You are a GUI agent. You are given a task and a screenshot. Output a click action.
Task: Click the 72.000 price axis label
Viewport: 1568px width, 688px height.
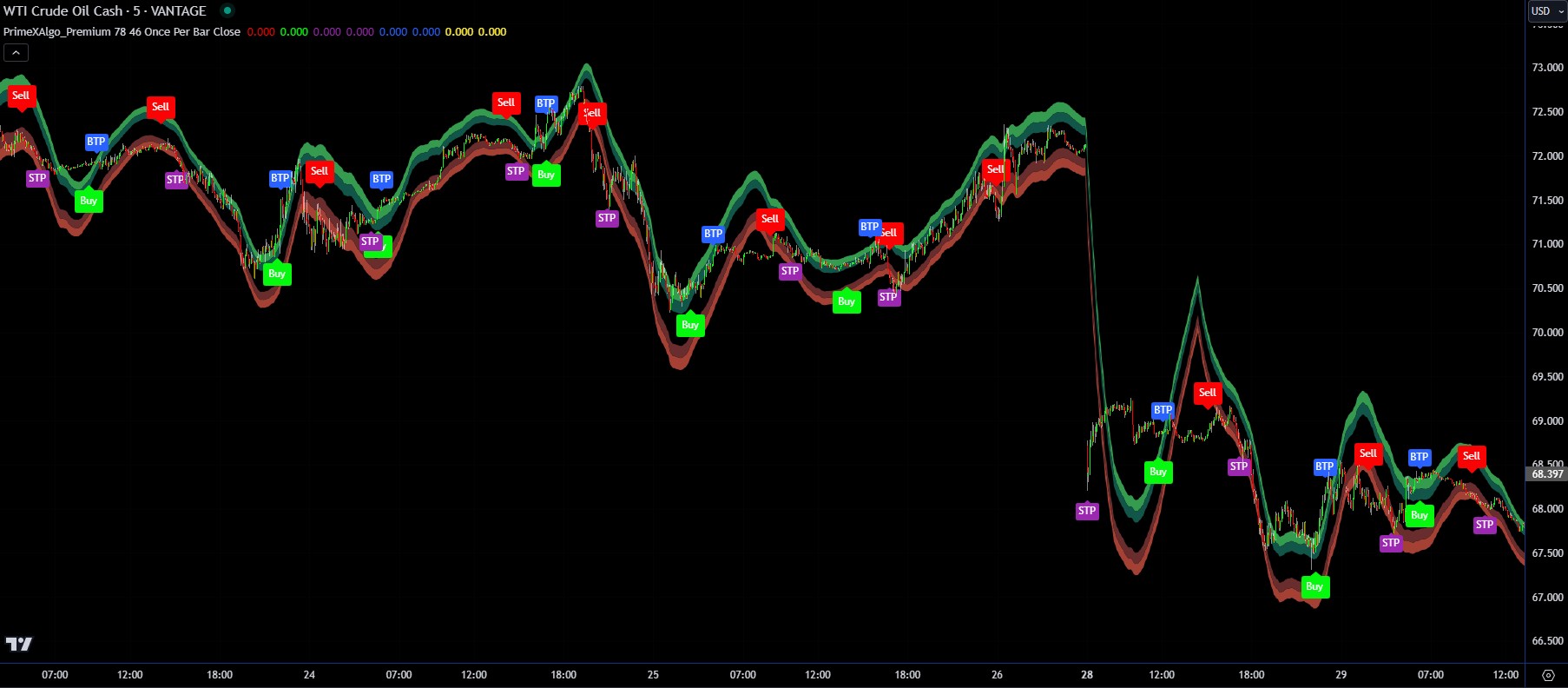1547,156
